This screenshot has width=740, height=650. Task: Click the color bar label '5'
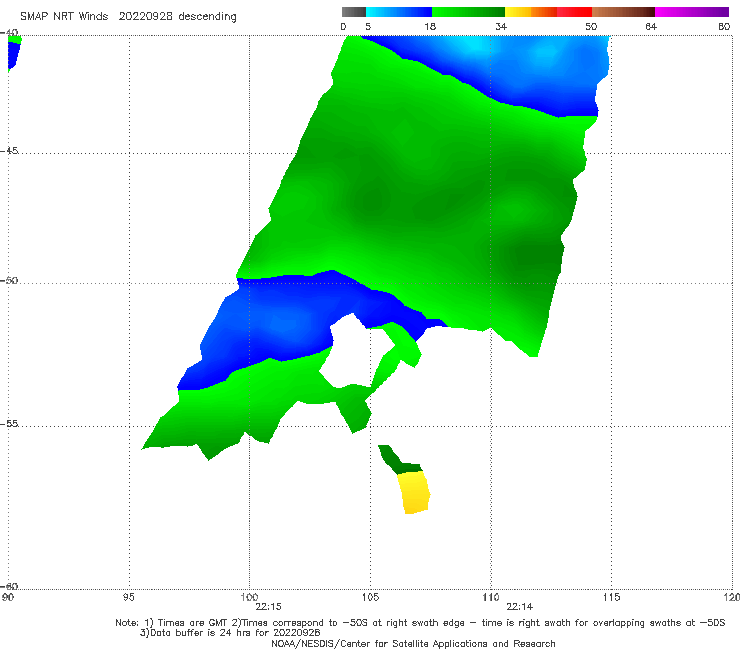[368, 27]
